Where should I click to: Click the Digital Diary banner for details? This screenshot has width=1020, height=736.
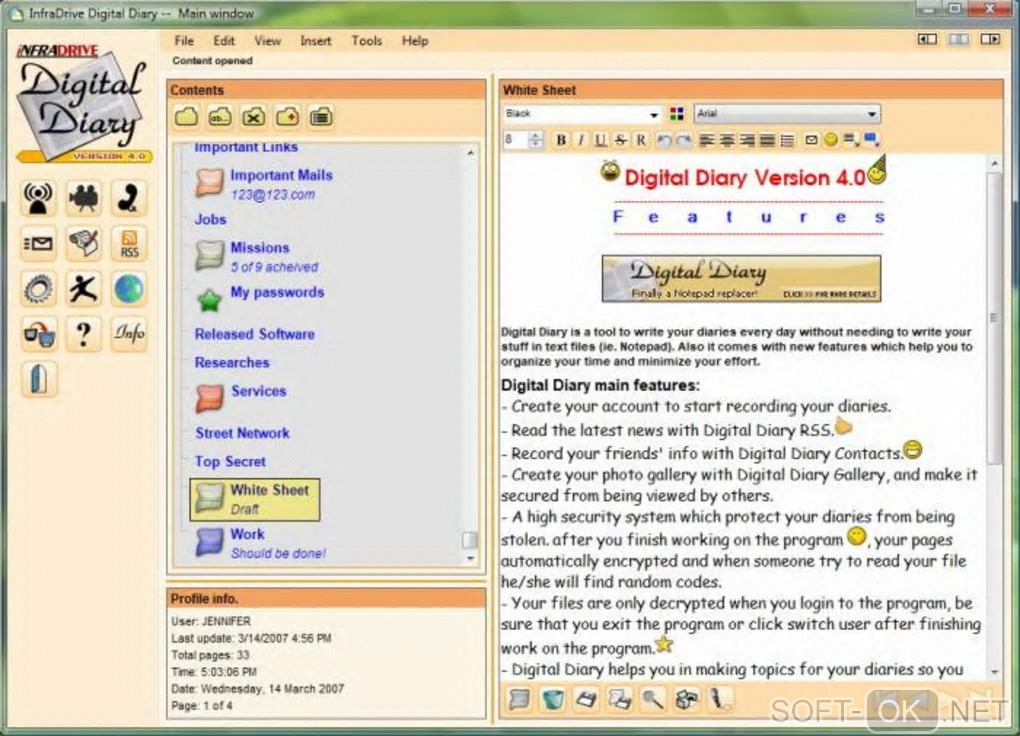pyautogui.click(x=741, y=279)
